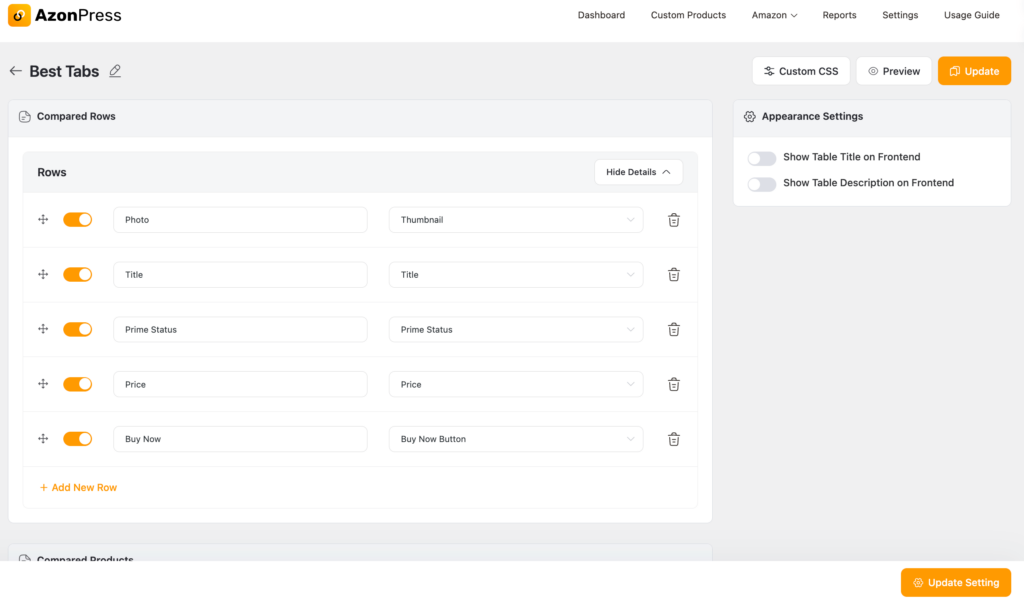The width and height of the screenshot is (1024, 600).
Task: Open the Buy Now Button dropdown
Action: point(516,439)
